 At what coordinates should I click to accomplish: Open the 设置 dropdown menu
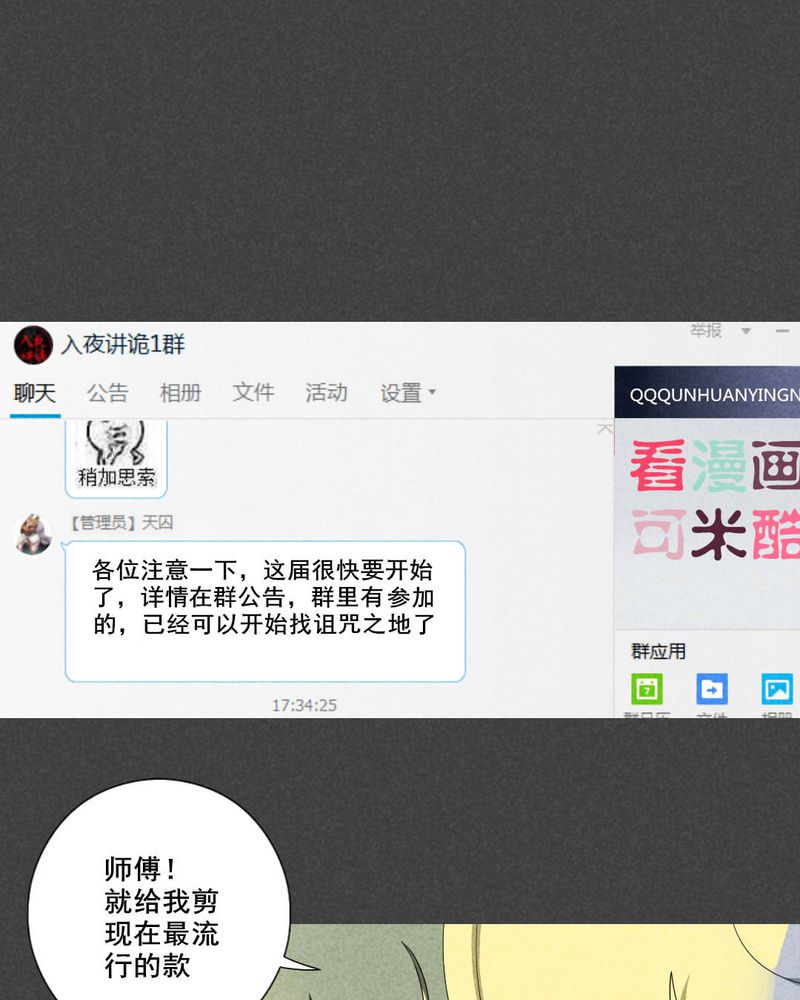pyautogui.click(x=404, y=393)
